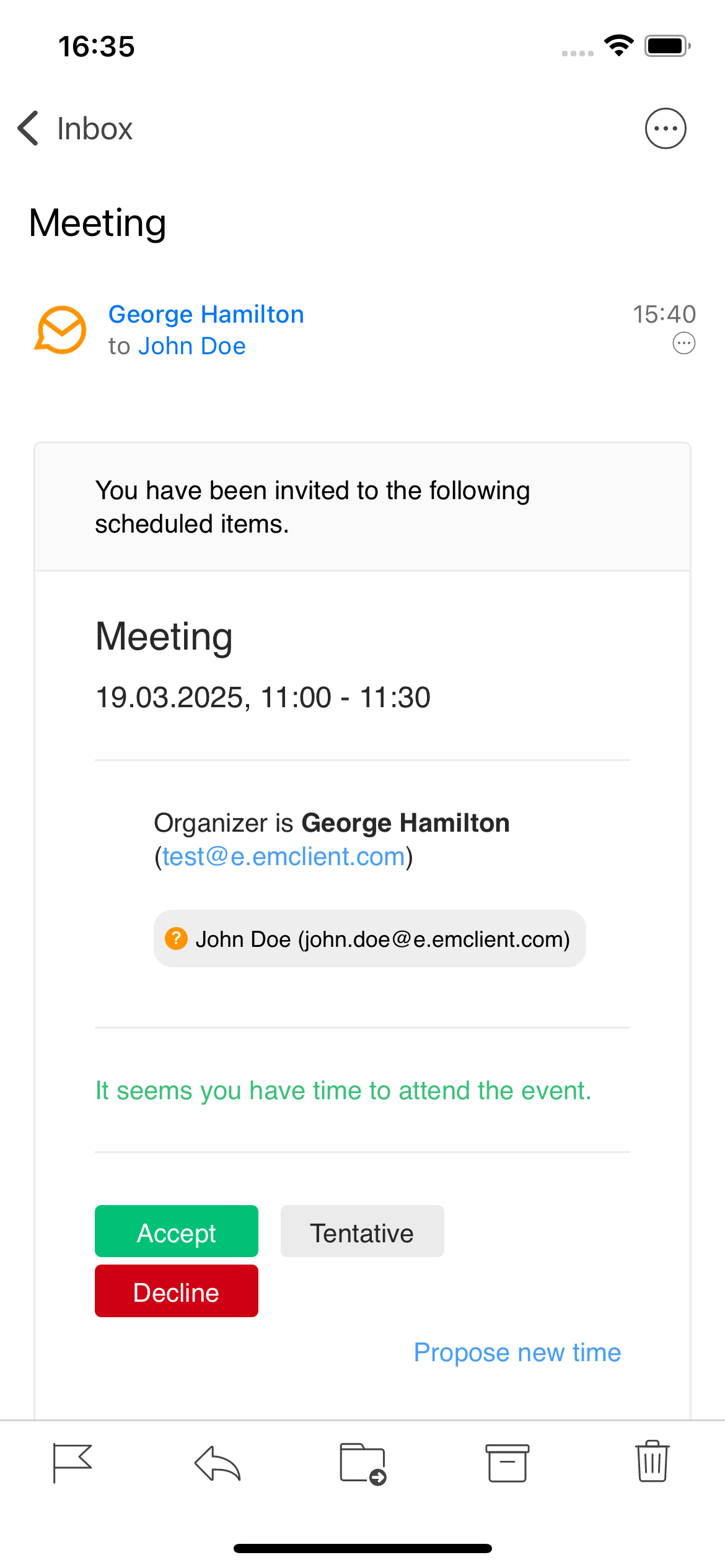Select the John Doe attendee chip
The width and height of the screenshot is (725, 1568).
[370, 939]
